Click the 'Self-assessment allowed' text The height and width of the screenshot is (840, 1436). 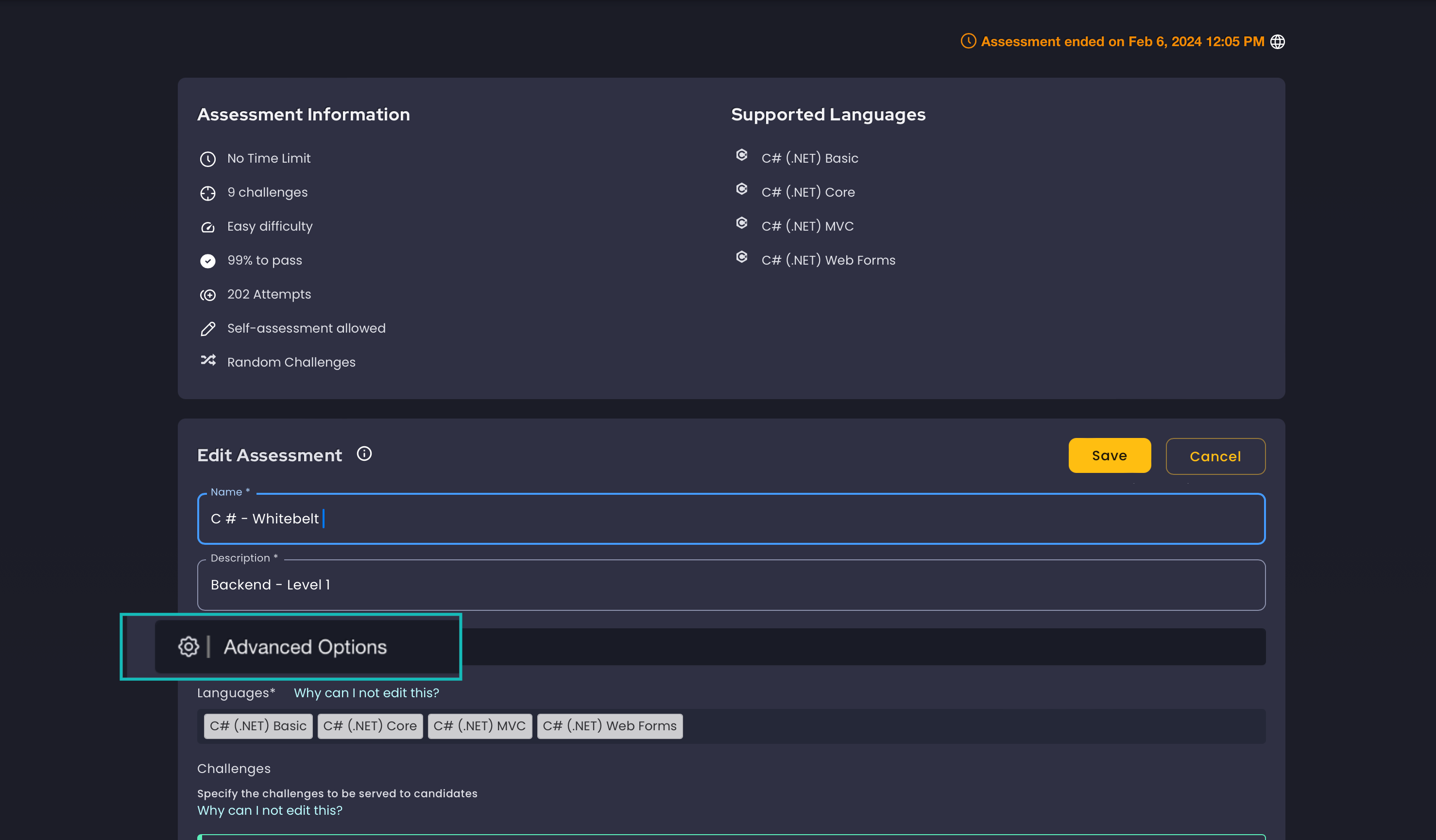307,328
